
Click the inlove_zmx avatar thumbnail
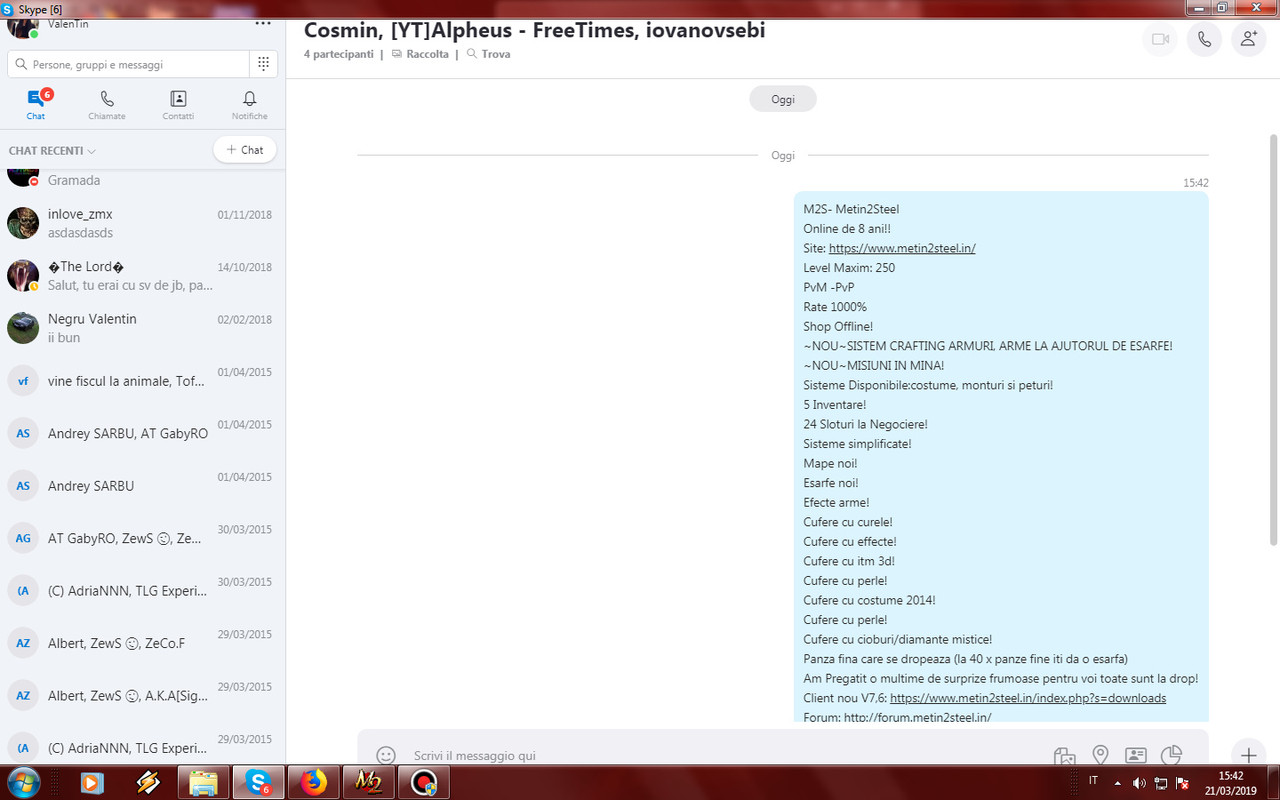[23, 223]
